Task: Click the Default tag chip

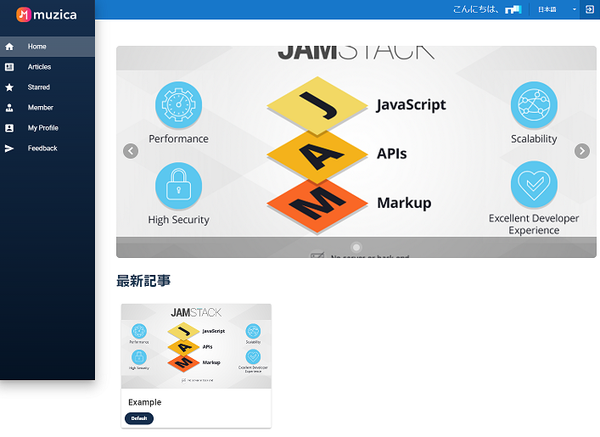Action: click(139, 418)
